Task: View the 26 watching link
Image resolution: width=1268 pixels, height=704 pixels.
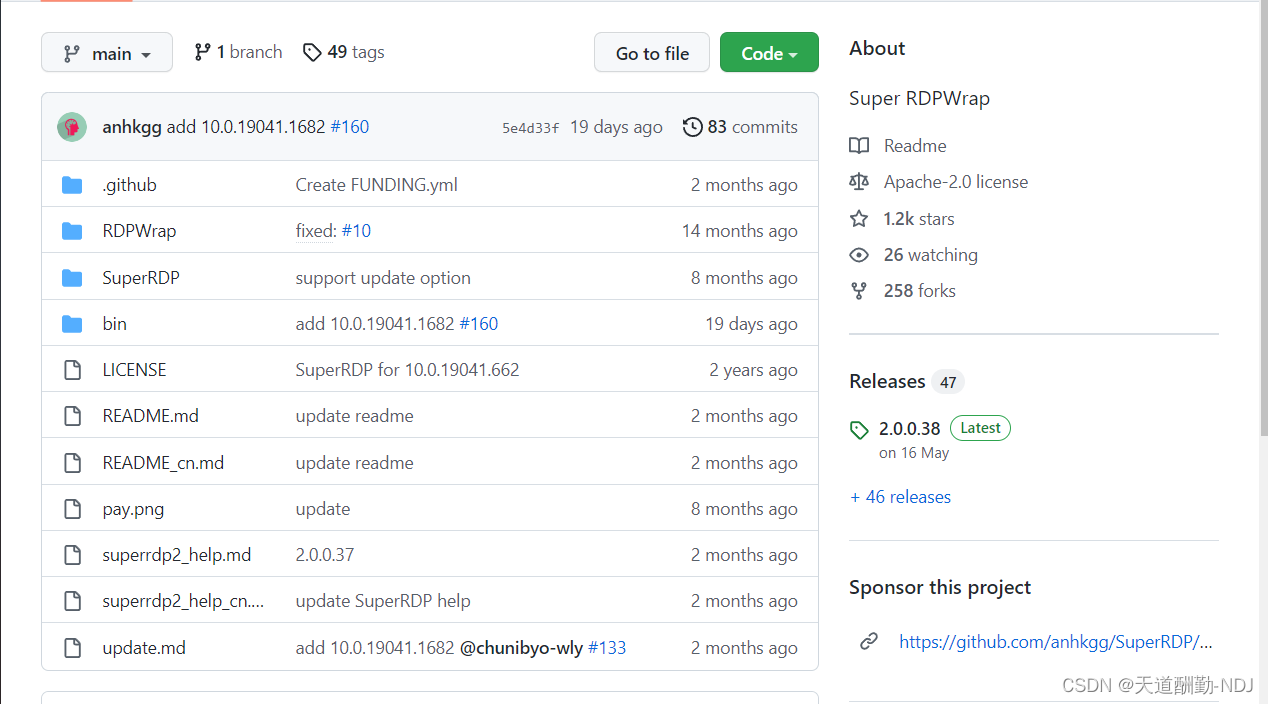Action: tap(931, 255)
